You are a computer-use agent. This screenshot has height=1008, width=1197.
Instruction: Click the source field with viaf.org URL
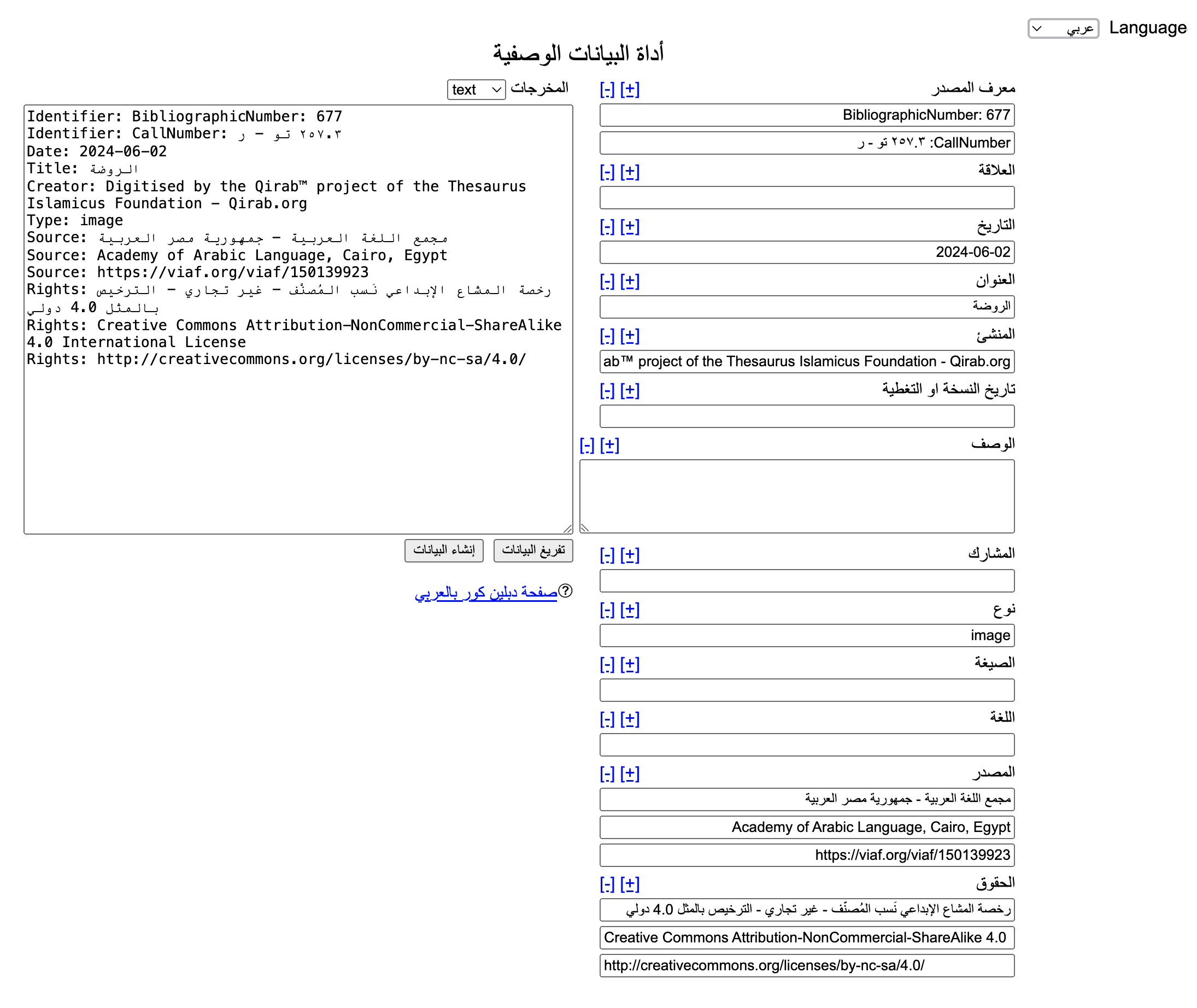pos(807,855)
